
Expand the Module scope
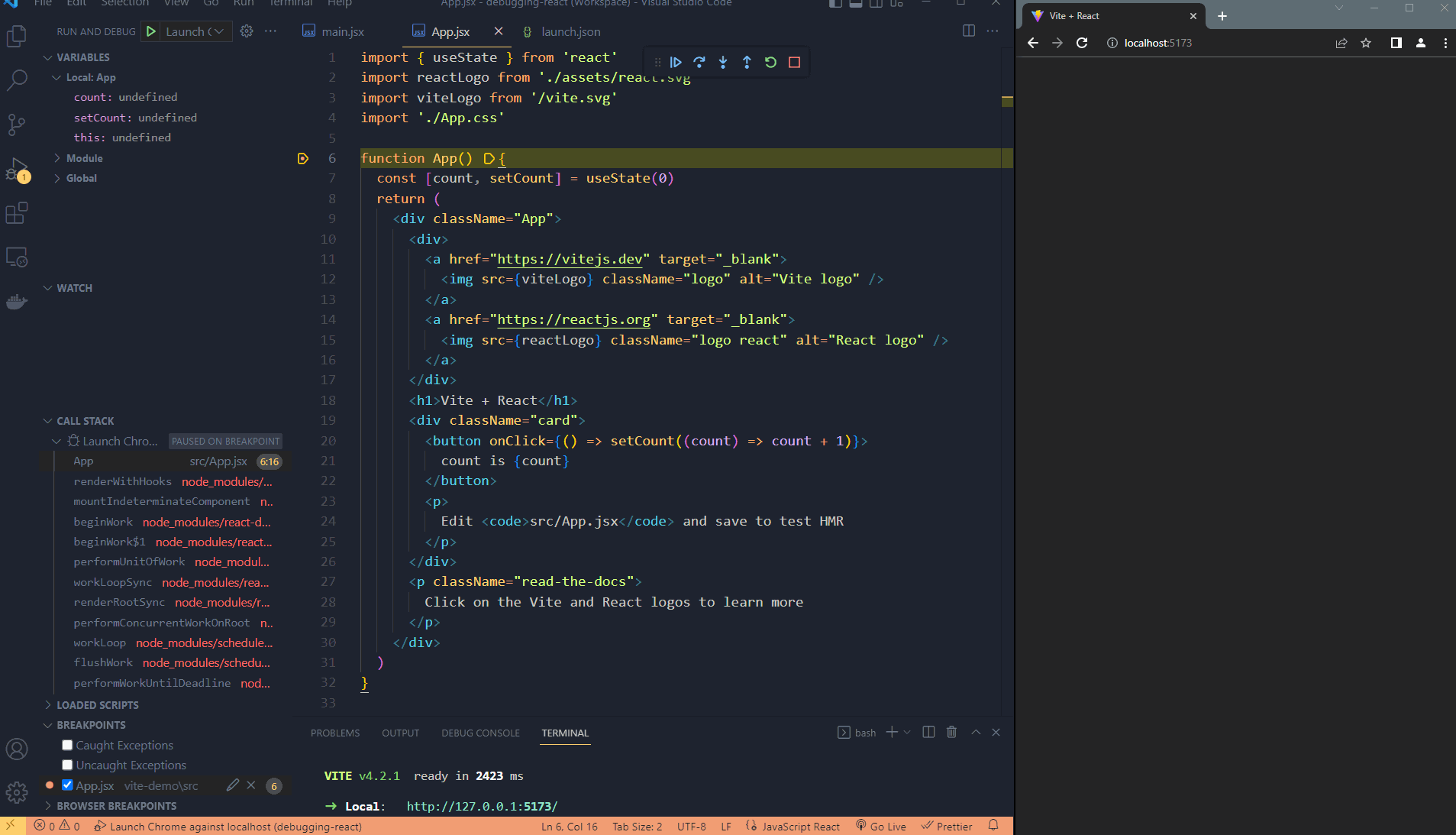84,158
